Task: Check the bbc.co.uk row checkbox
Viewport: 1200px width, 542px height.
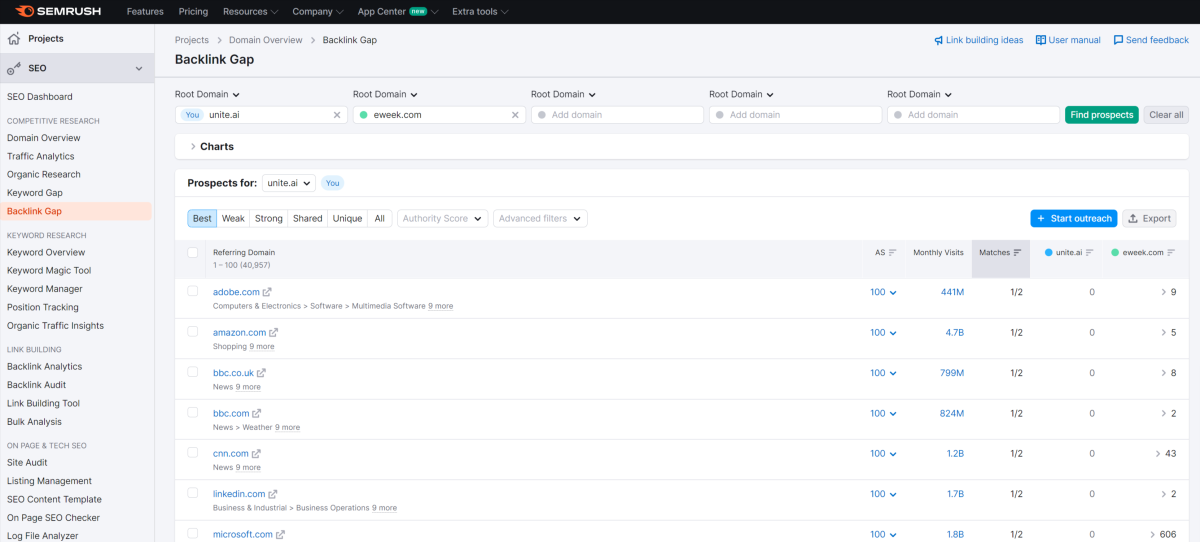Action: click(x=193, y=372)
